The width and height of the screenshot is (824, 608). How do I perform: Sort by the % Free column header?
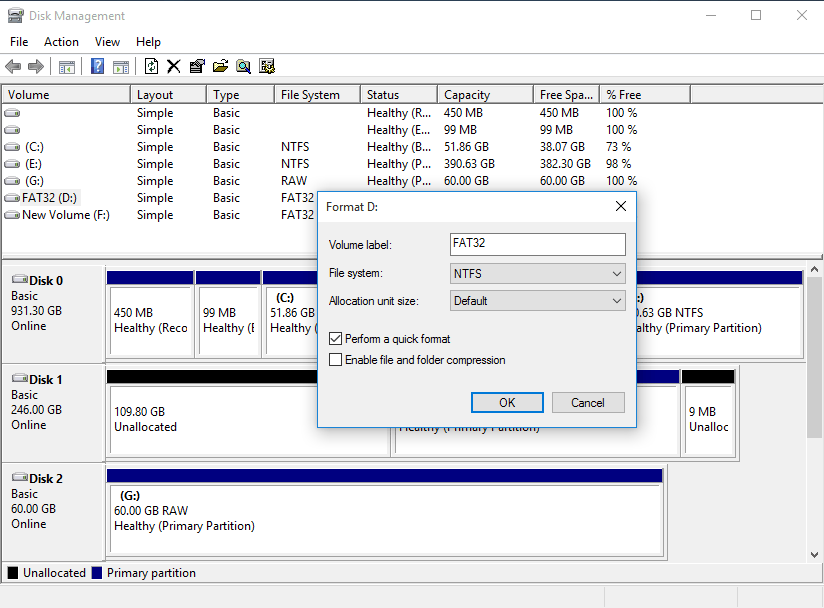click(645, 95)
